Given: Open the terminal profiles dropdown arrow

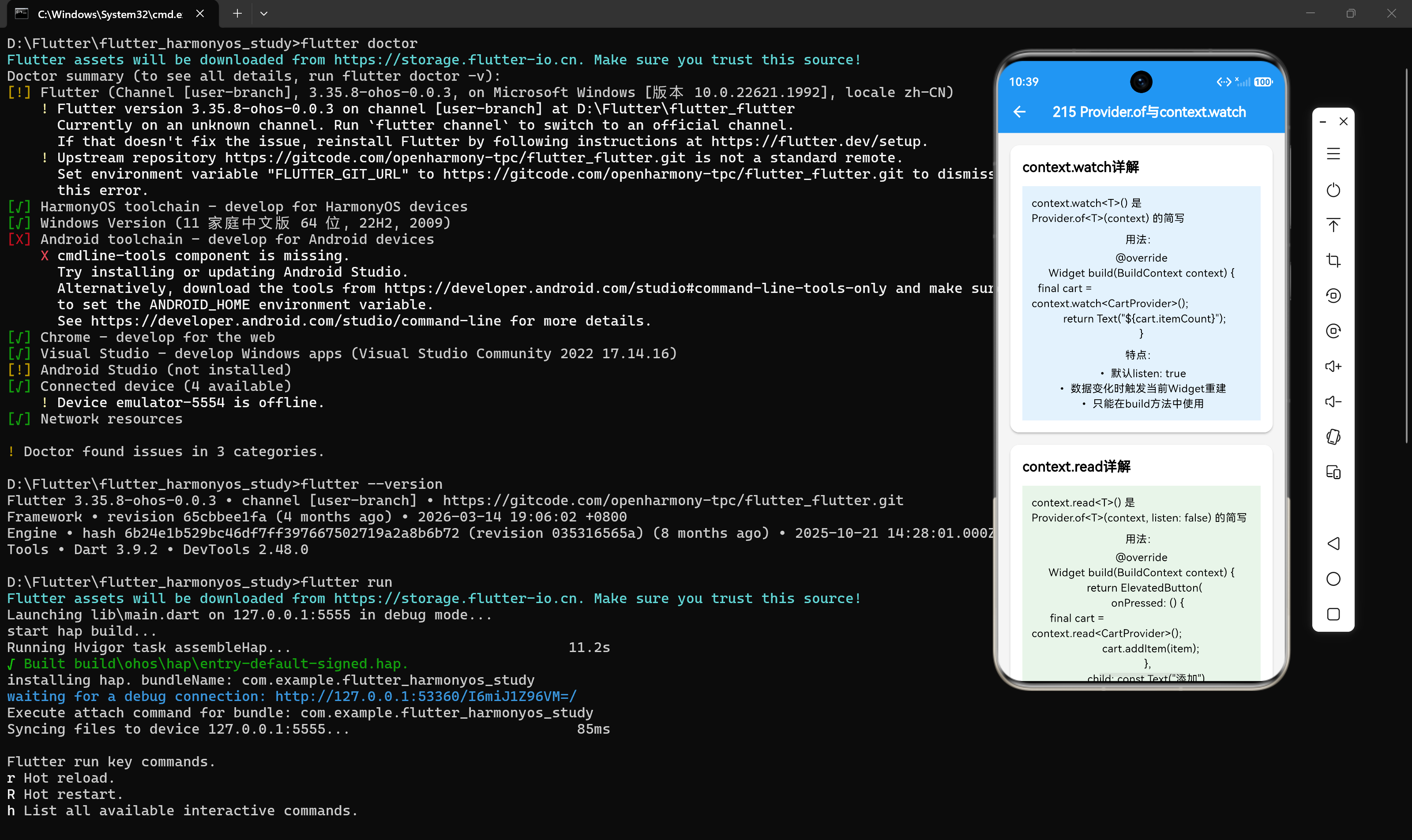Looking at the screenshot, I should tap(264, 14).
